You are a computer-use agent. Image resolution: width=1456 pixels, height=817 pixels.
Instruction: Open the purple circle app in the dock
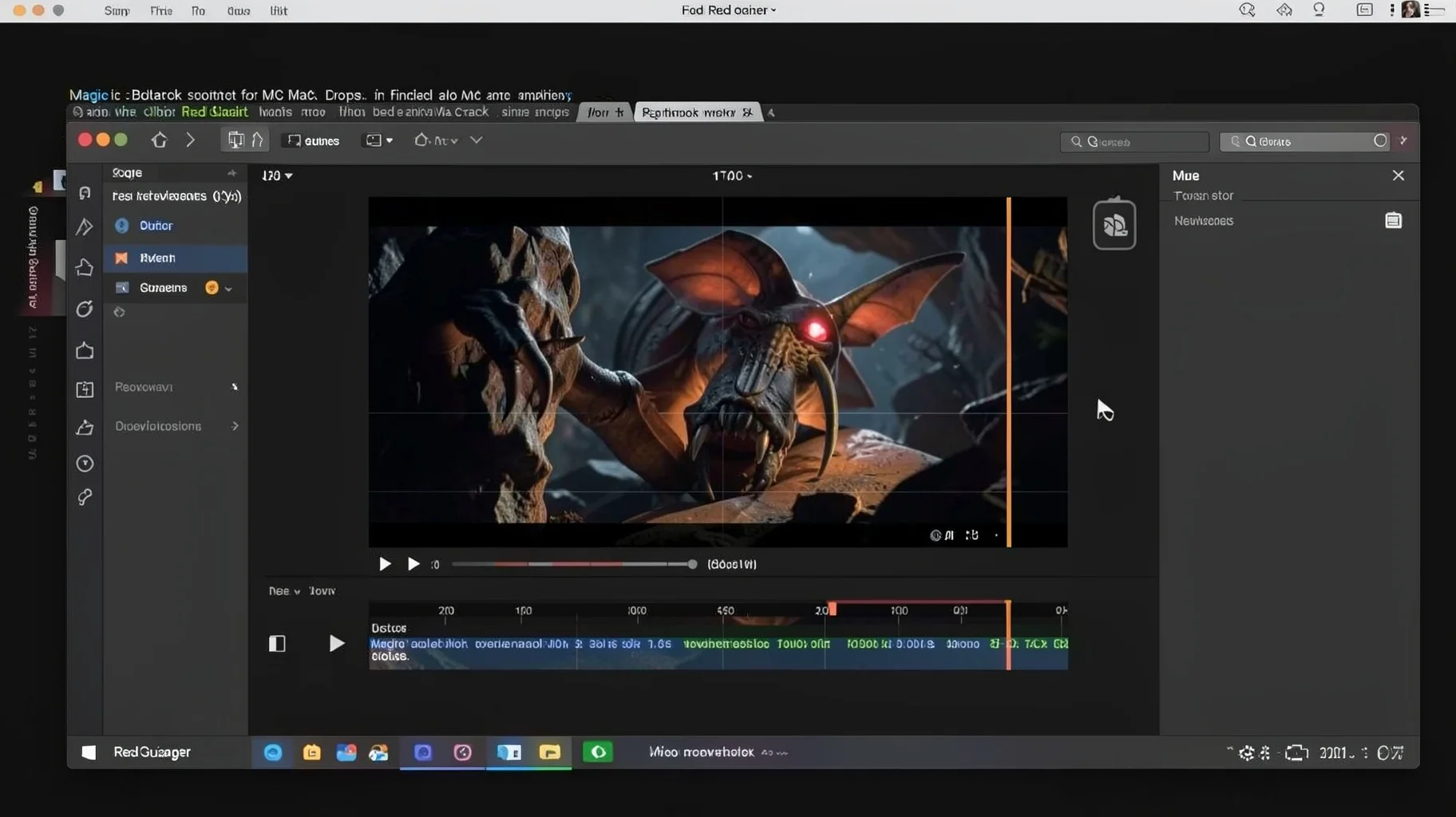pos(423,752)
